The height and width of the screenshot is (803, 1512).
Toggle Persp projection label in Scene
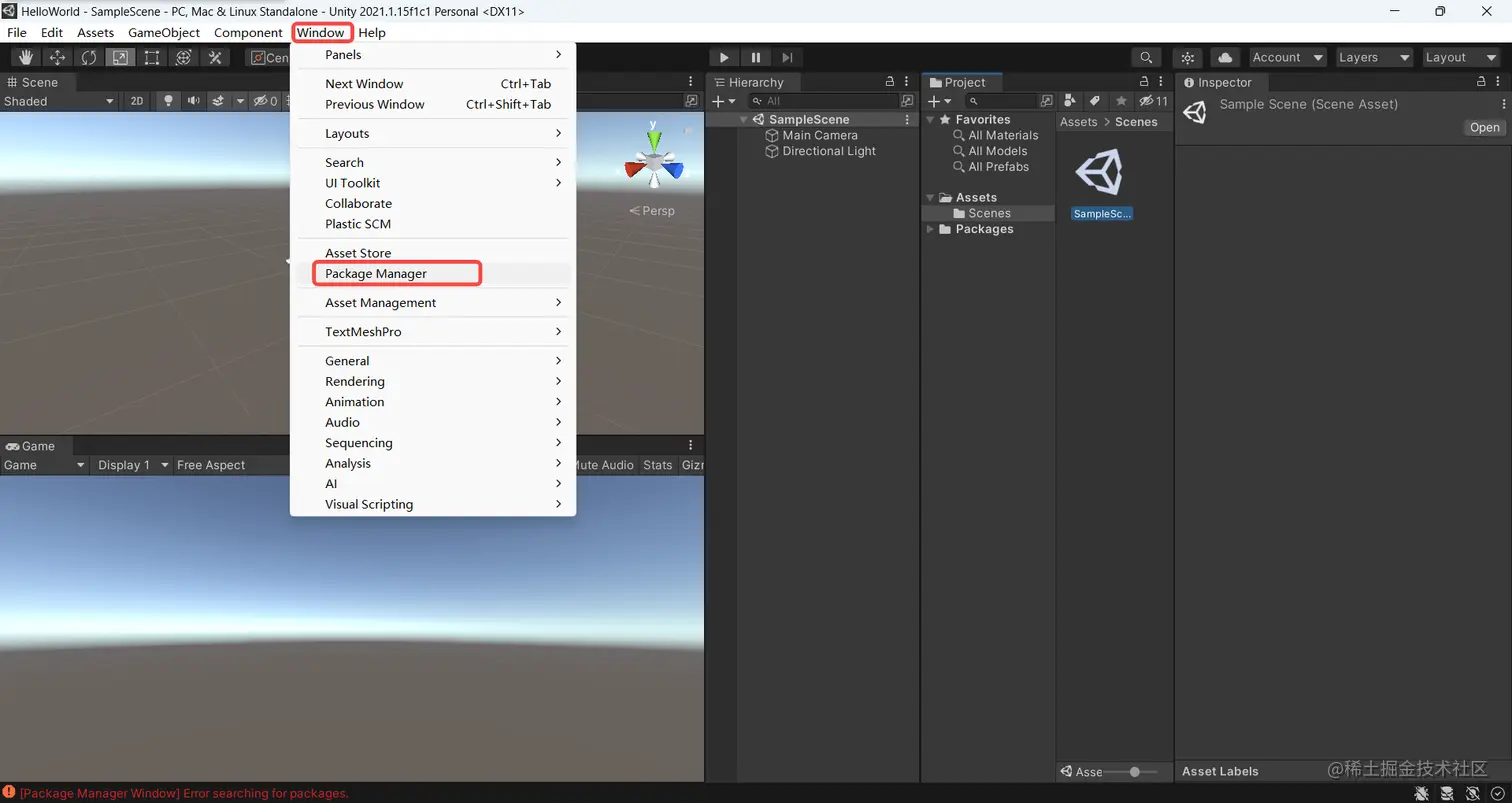[652, 211]
